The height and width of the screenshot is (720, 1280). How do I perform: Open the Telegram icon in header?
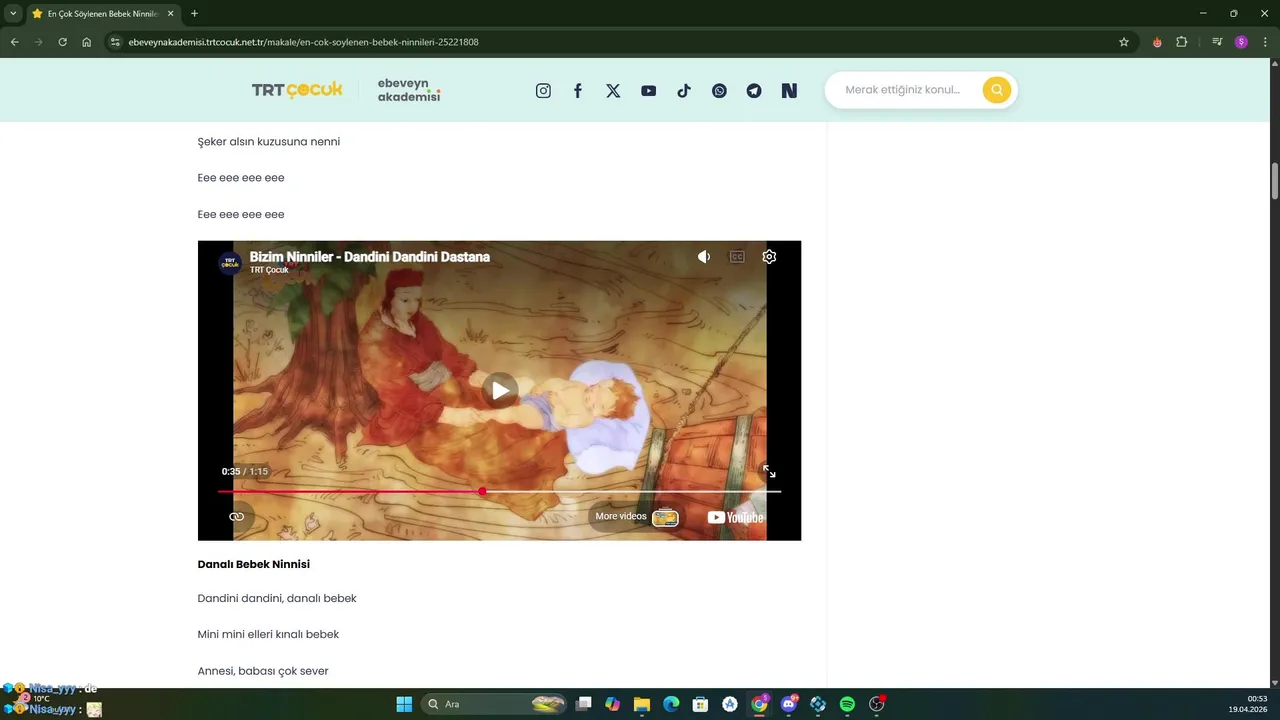(x=754, y=91)
